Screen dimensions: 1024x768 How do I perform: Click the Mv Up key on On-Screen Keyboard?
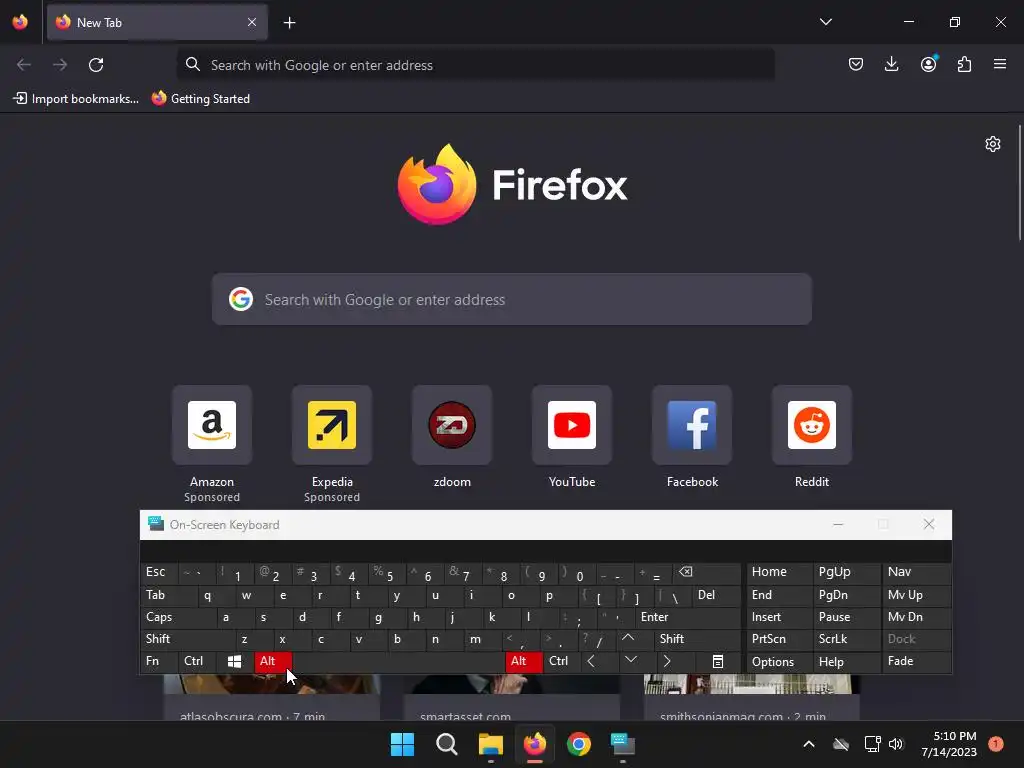[x=916, y=595]
